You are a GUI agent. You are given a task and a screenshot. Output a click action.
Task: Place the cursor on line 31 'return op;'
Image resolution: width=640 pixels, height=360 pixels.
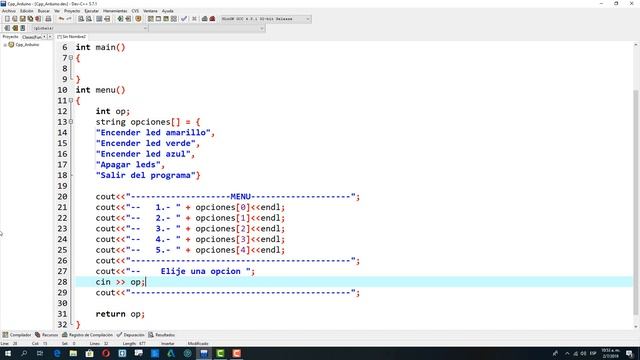click(120, 314)
